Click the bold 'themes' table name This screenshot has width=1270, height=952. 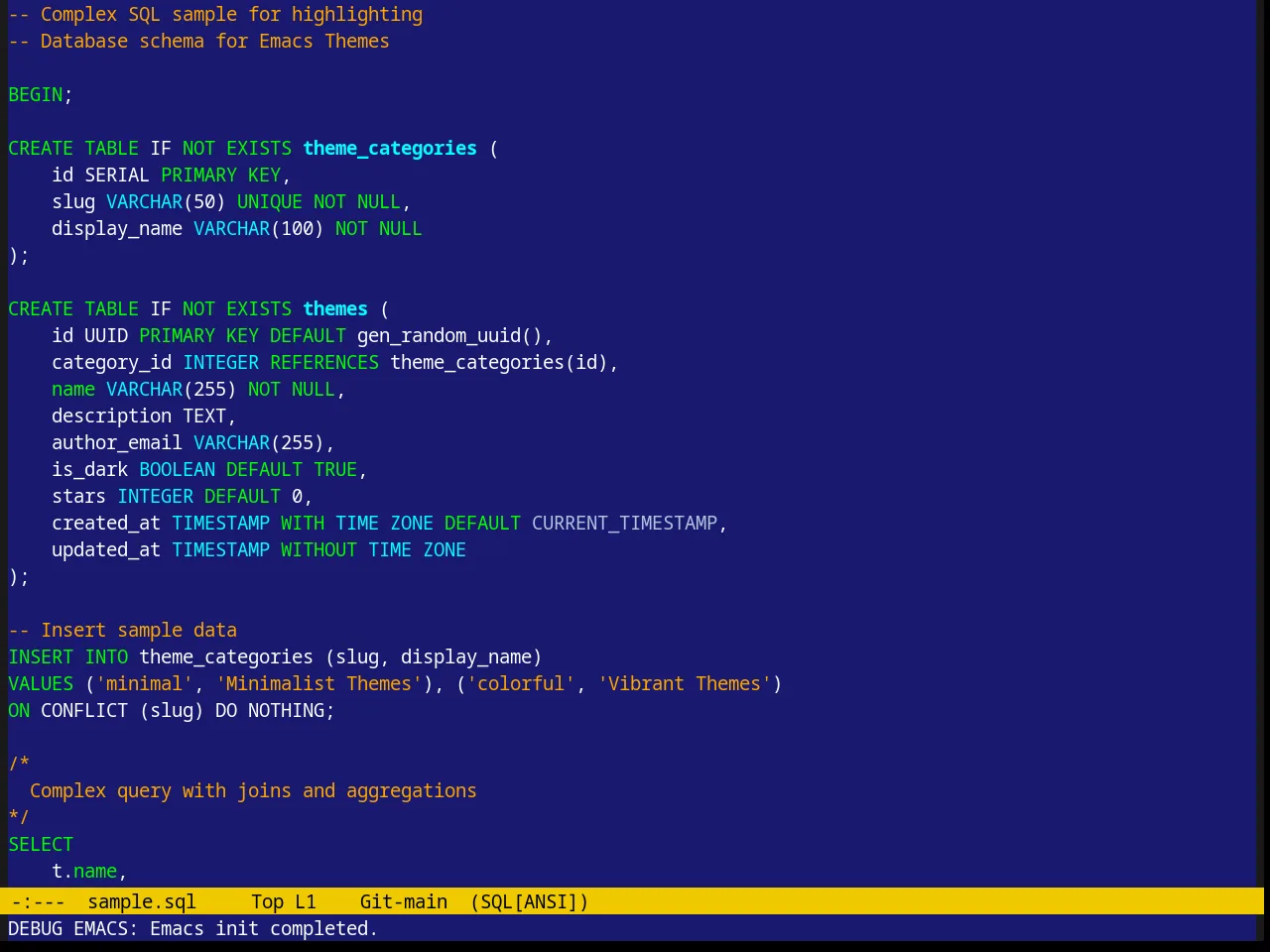335,308
